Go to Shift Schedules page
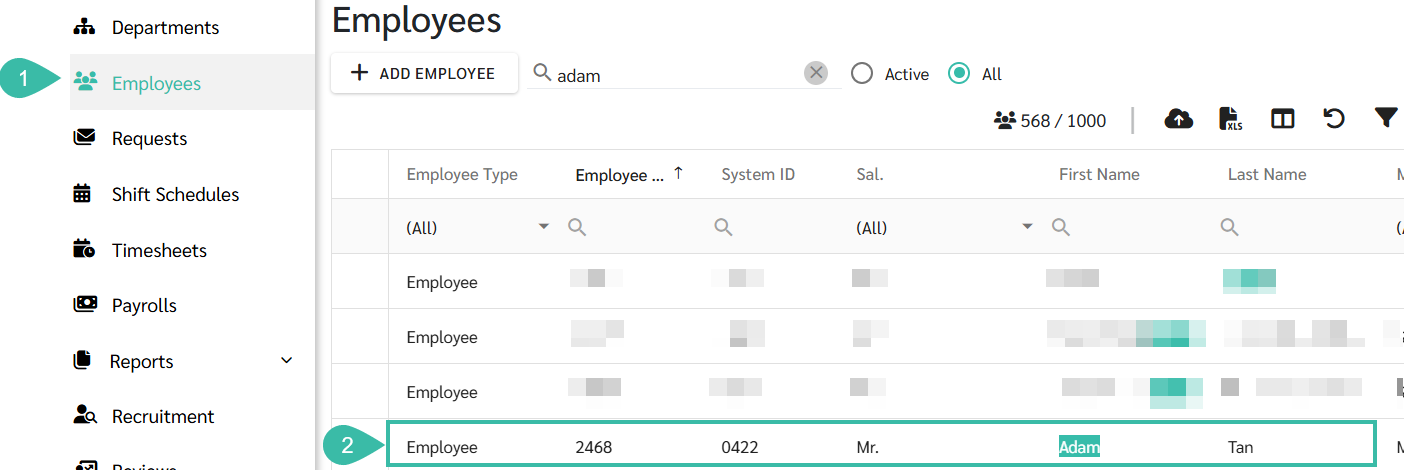This screenshot has width=1404, height=470. 175,194
